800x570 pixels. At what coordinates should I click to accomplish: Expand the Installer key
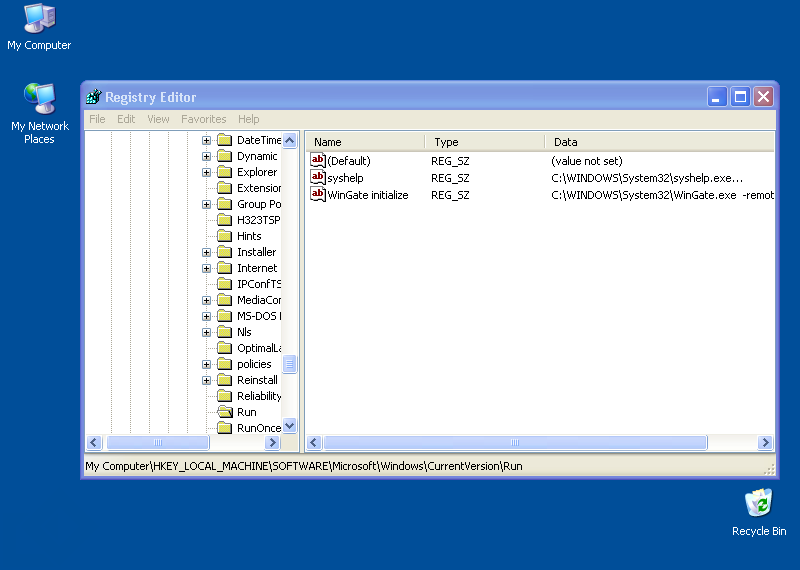click(206, 253)
